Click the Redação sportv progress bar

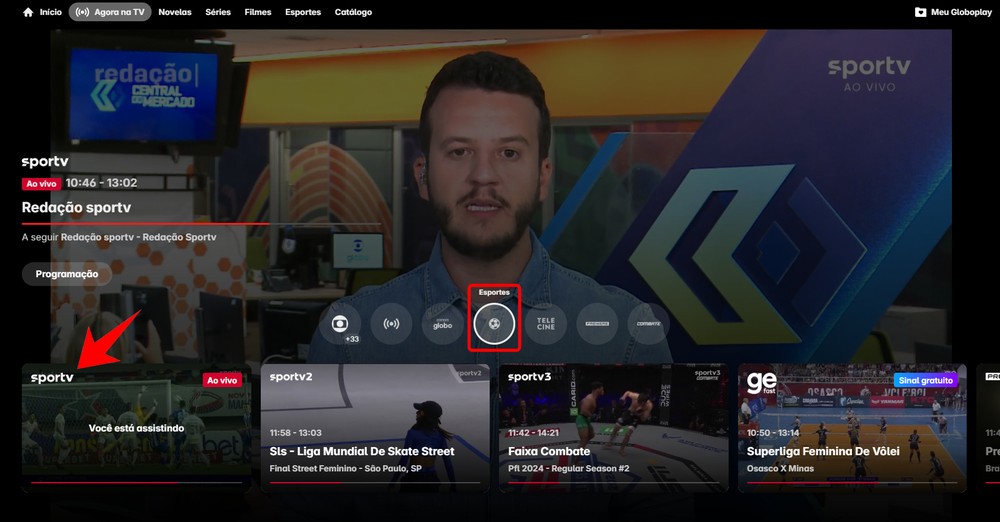coord(201,224)
